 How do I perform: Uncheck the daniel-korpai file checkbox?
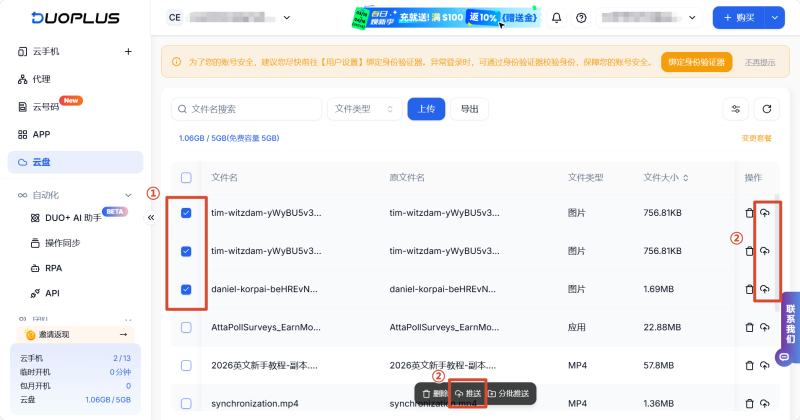pos(186,289)
